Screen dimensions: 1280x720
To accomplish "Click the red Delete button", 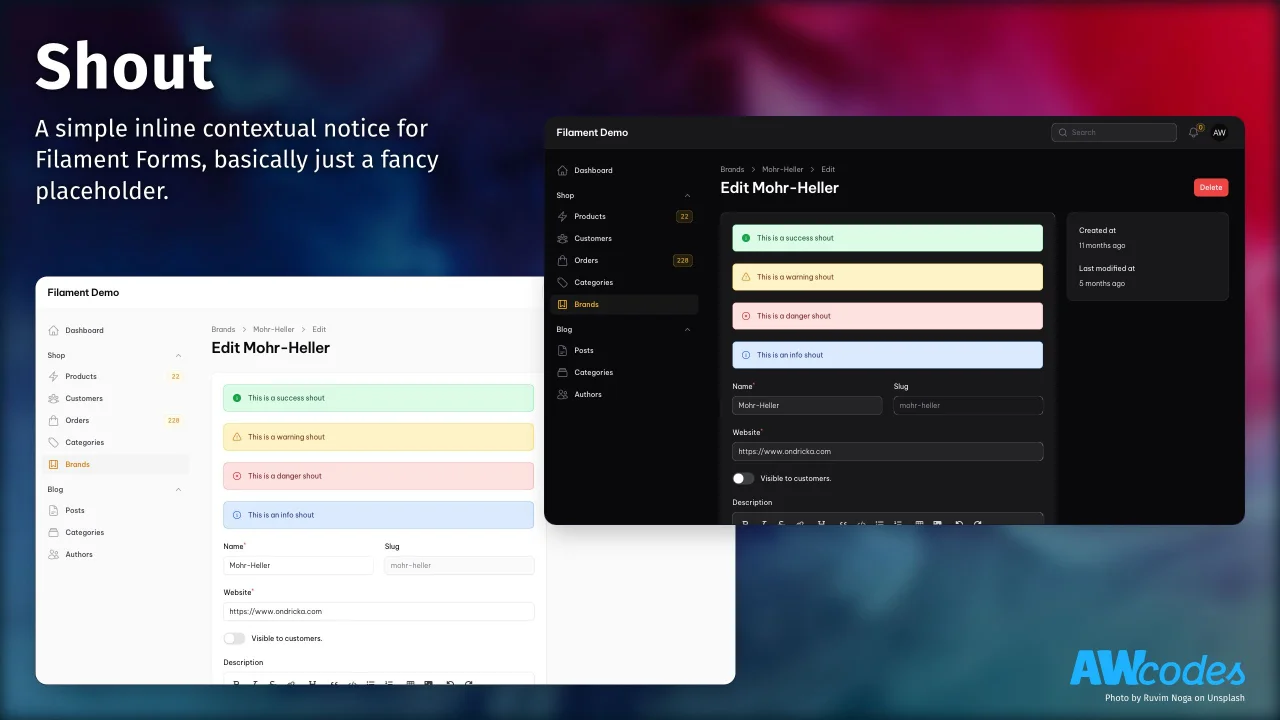I will coord(1210,187).
